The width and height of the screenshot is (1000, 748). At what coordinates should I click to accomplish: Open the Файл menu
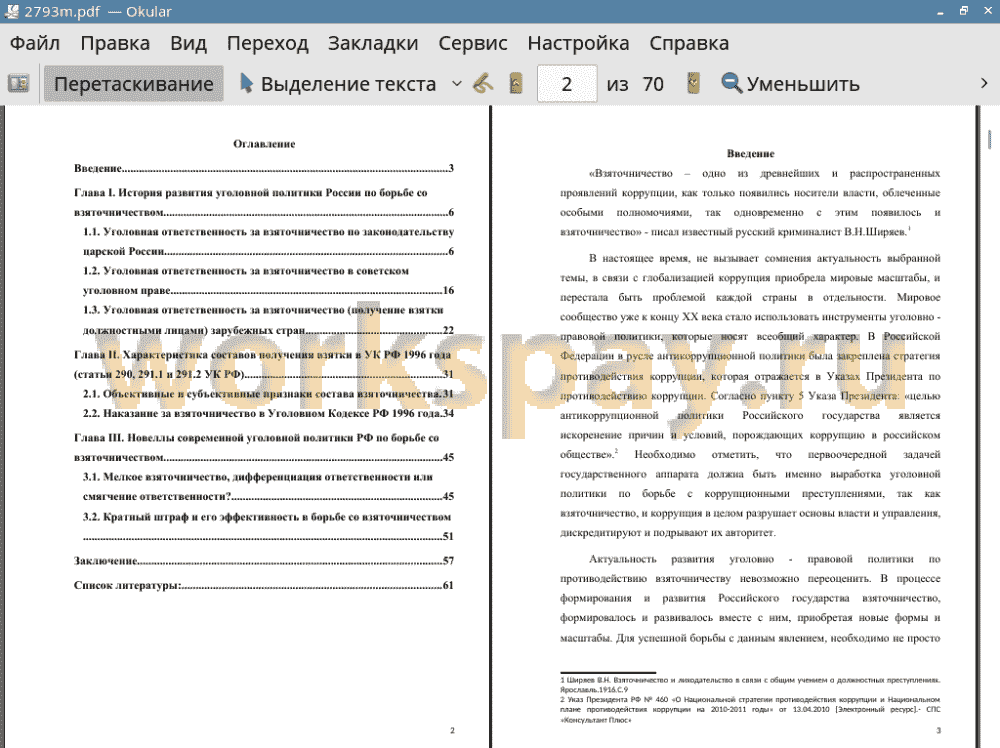point(35,43)
